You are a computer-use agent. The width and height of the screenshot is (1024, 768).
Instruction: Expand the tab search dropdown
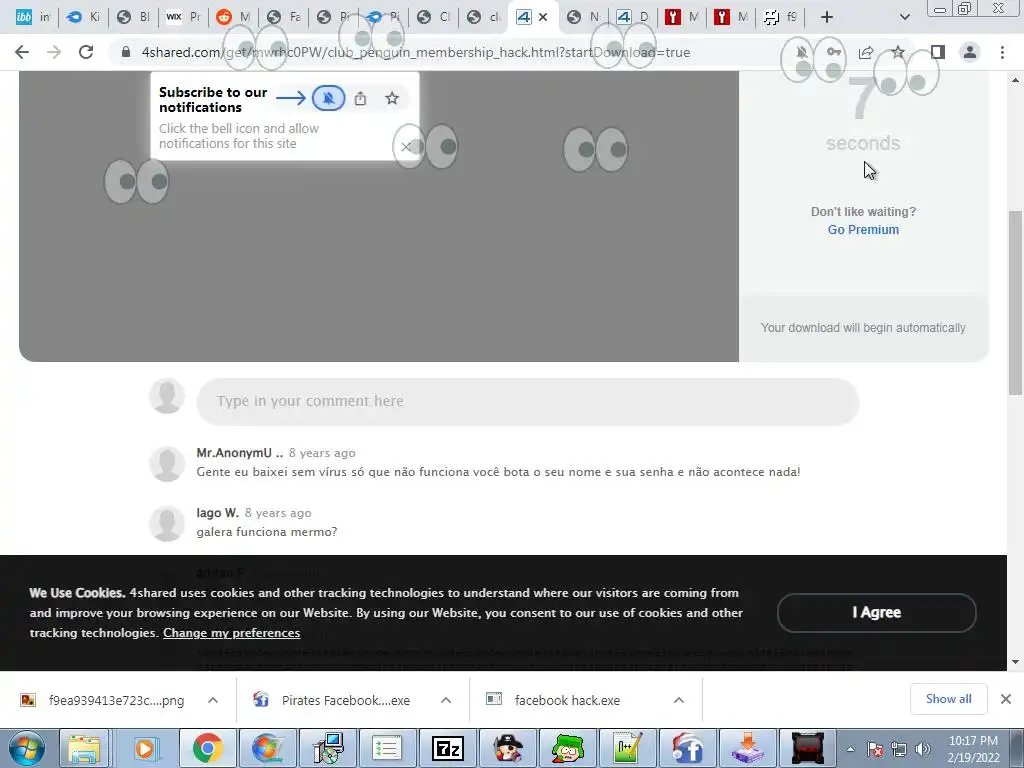coord(904,17)
